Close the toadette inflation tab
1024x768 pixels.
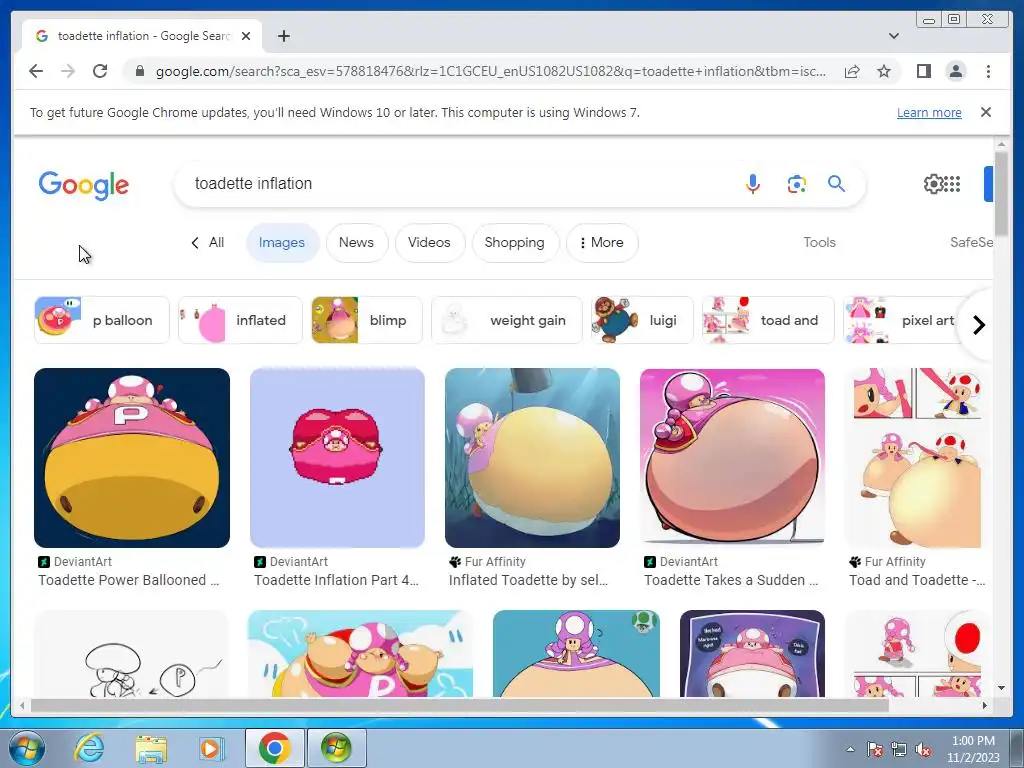coord(246,36)
